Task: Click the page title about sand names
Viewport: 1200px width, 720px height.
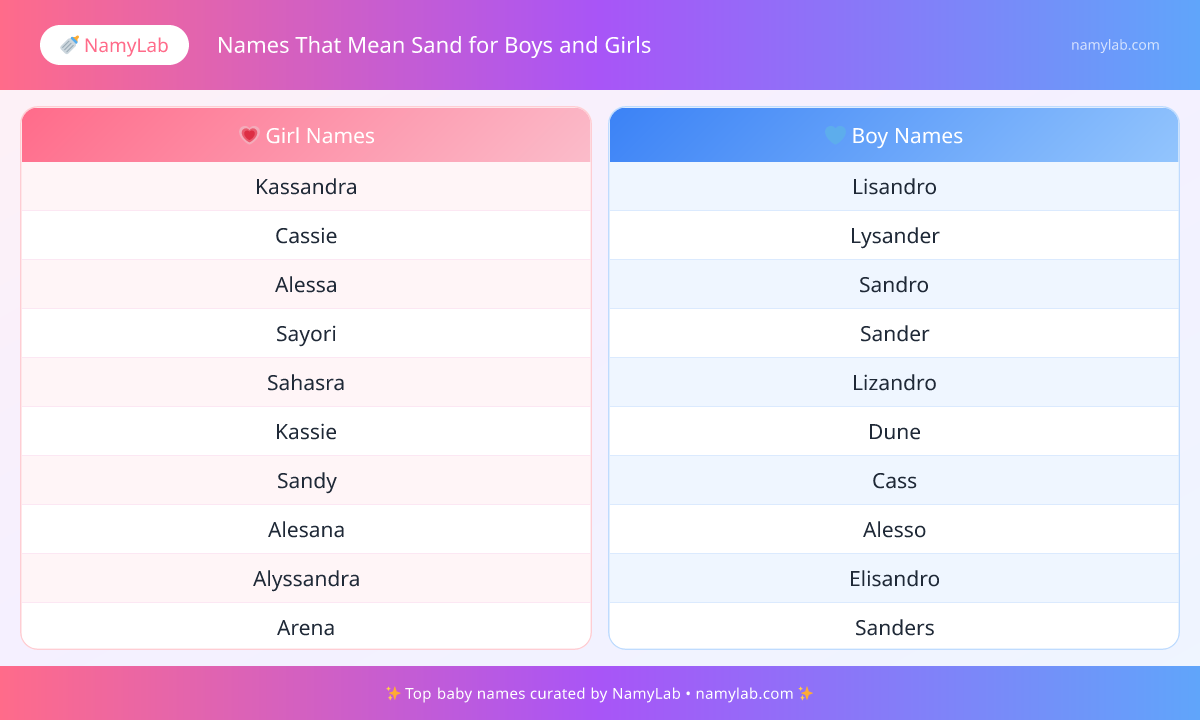Action: (x=434, y=45)
